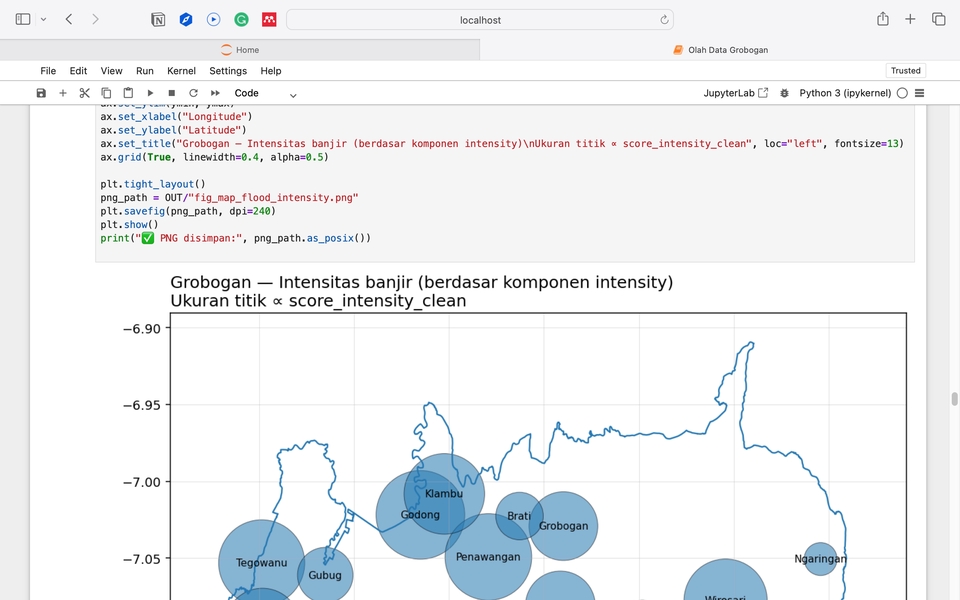Open the Code cell type dropdown
The width and height of the screenshot is (960, 600).
[265, 93]
